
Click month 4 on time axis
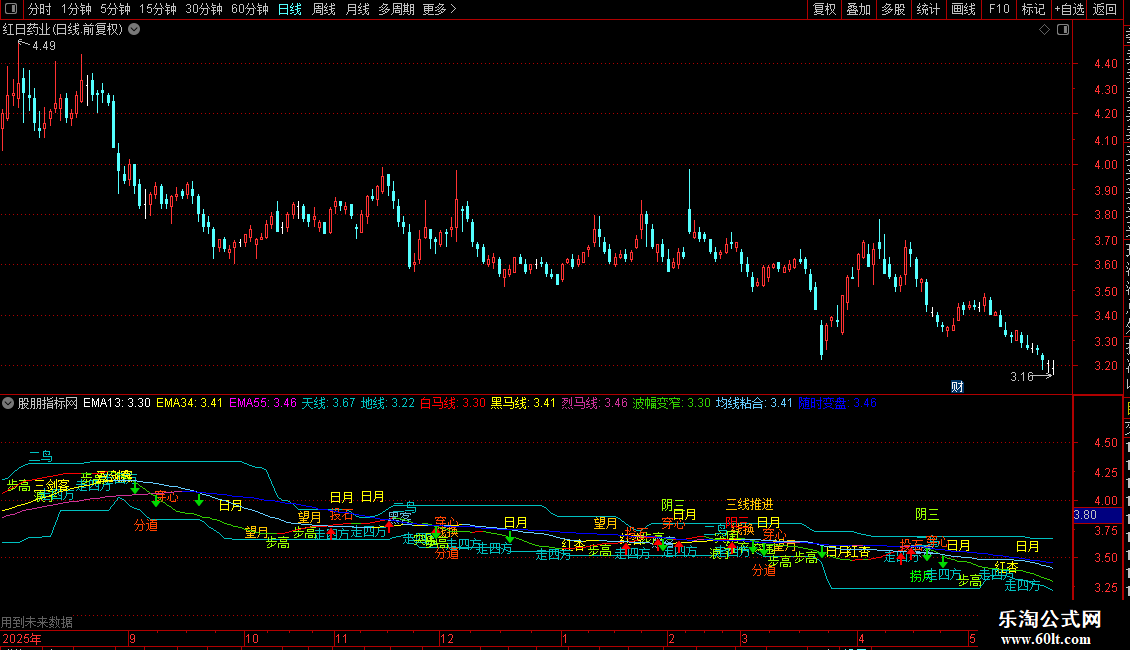(861, 638)
